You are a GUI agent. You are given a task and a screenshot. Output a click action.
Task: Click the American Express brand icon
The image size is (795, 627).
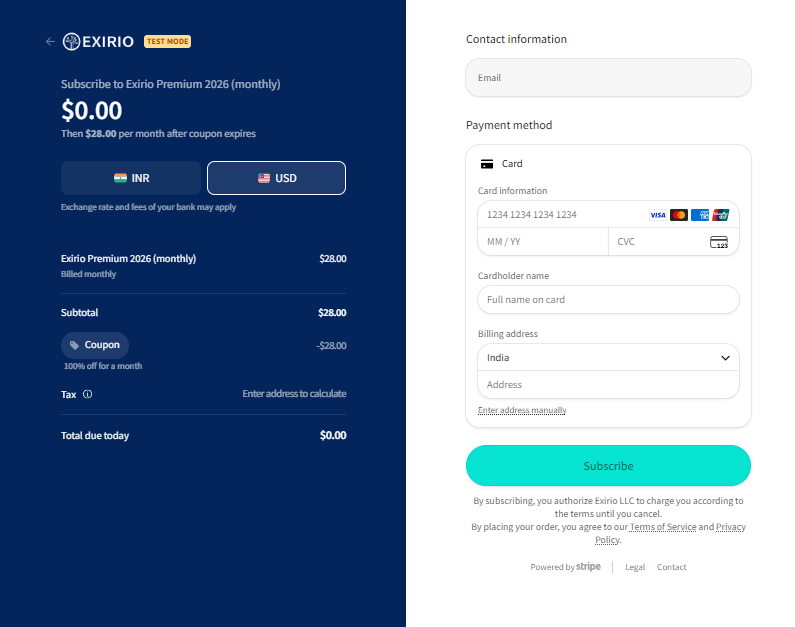[x=700, y=215]
